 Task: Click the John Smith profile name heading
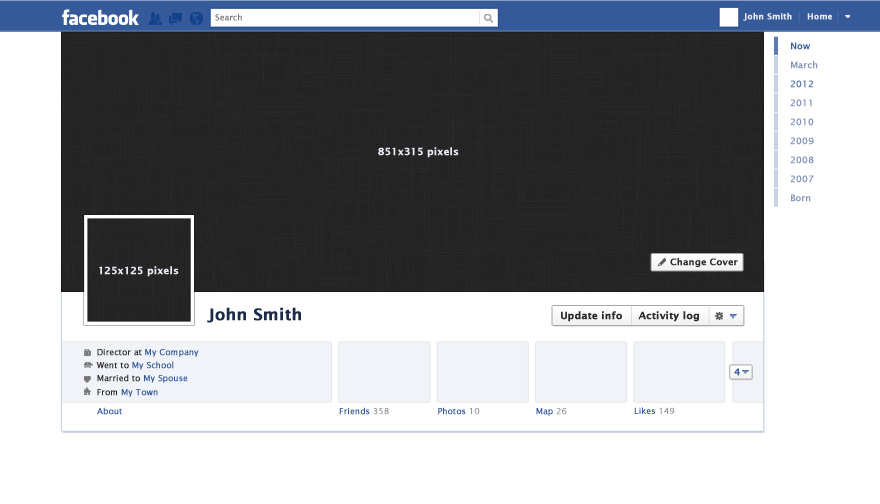click(255, 315)
